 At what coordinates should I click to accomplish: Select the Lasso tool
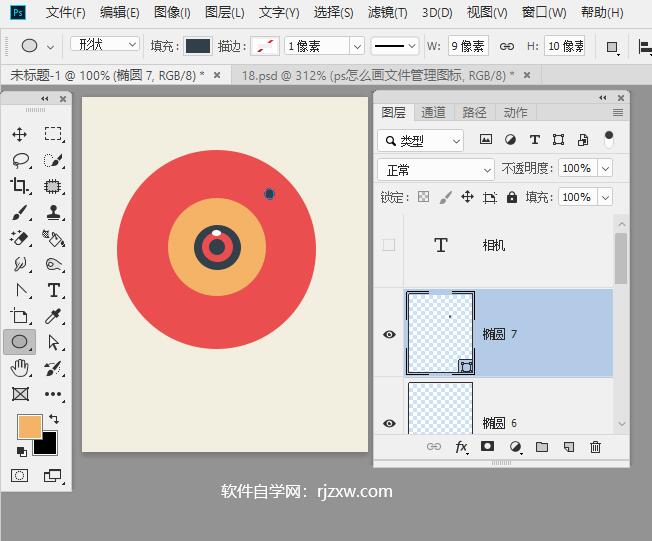pyautogui.click(x=20, y=160)
